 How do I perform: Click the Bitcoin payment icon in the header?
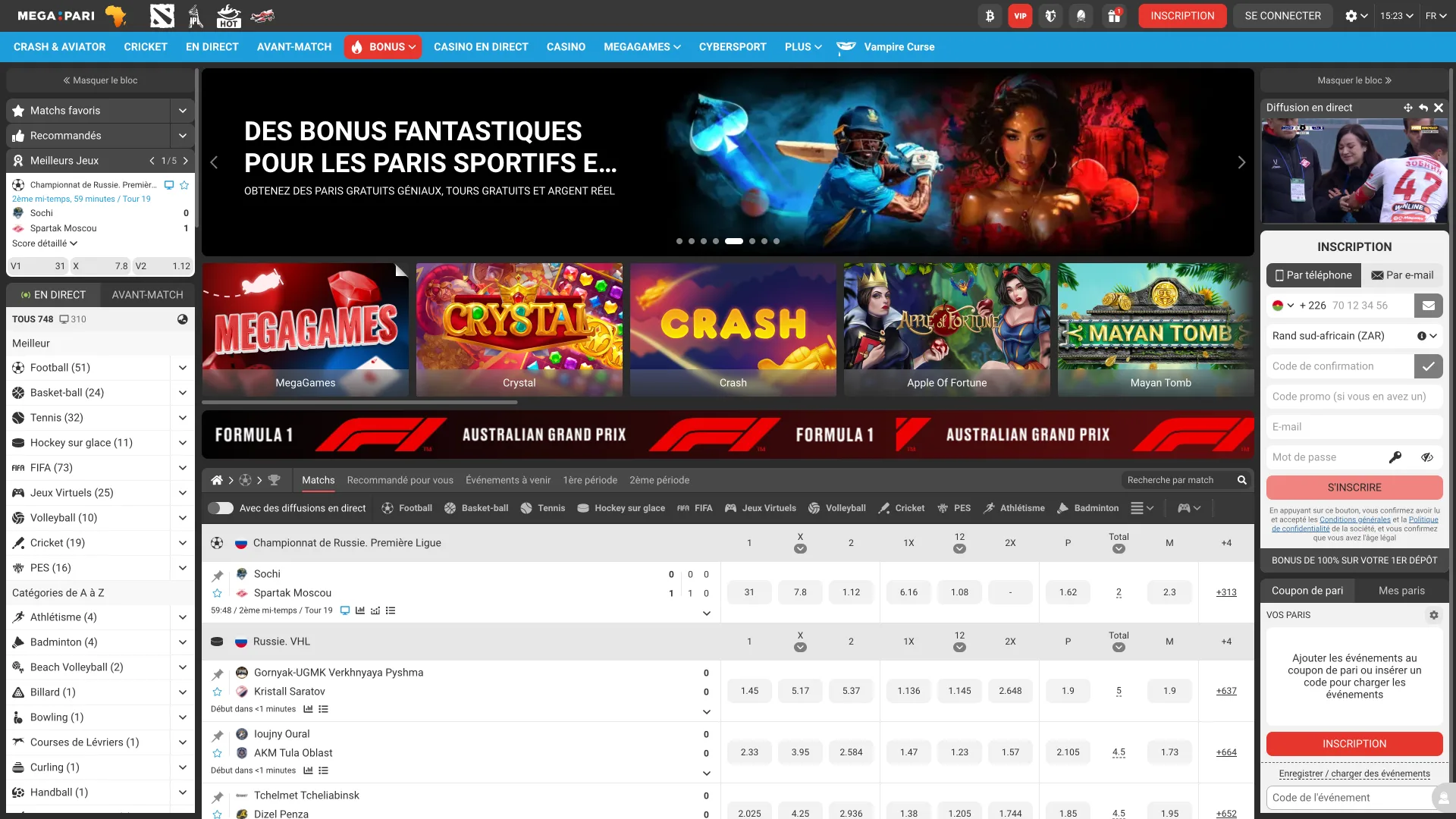[990, 15]
